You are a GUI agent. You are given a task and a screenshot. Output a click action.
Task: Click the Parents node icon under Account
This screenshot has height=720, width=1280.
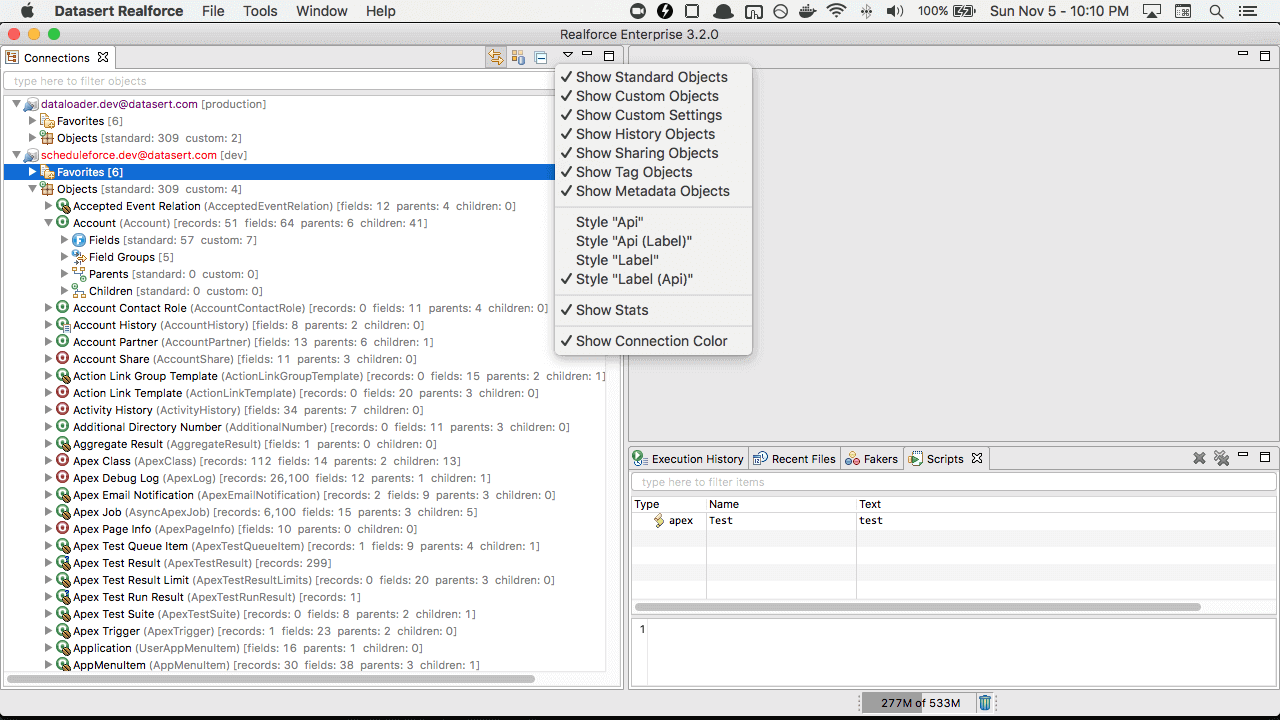79,274
